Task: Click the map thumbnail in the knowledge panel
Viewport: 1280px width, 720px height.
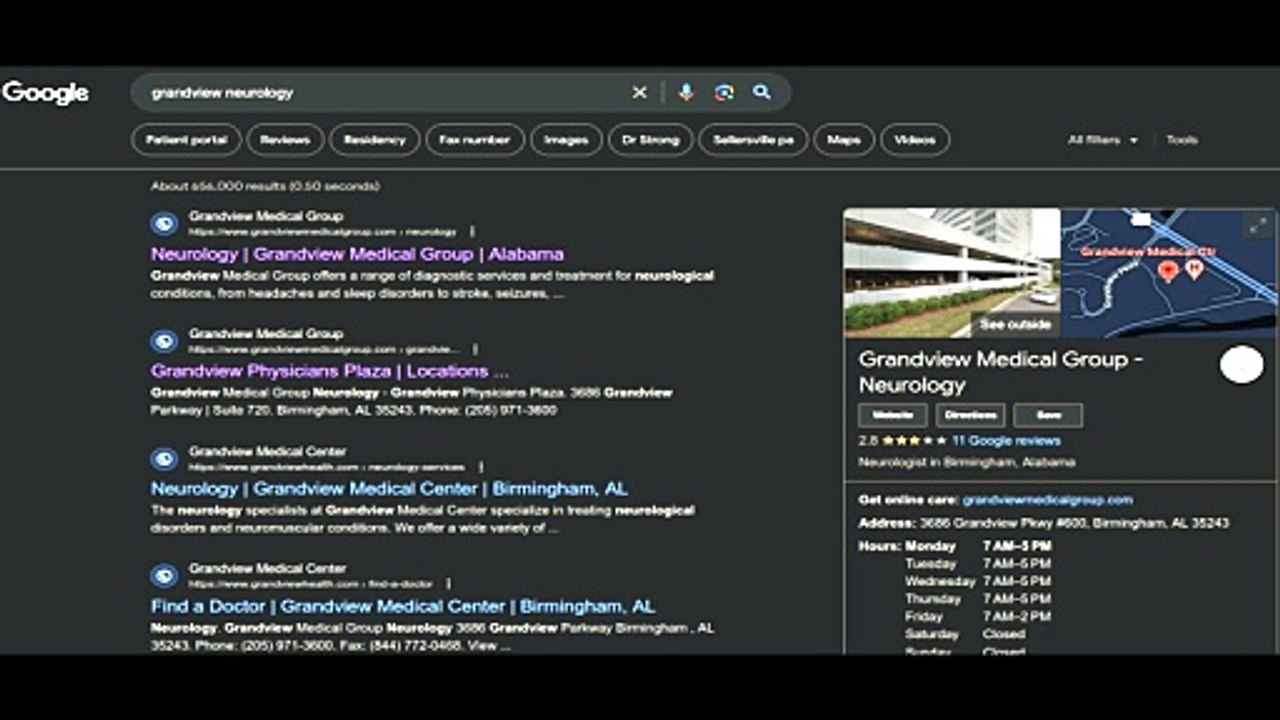Action: [1168, 272]
